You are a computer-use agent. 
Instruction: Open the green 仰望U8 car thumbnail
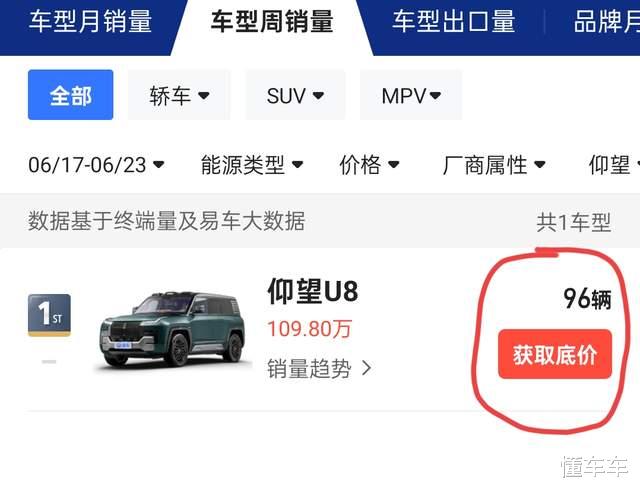tap(173, 329)
